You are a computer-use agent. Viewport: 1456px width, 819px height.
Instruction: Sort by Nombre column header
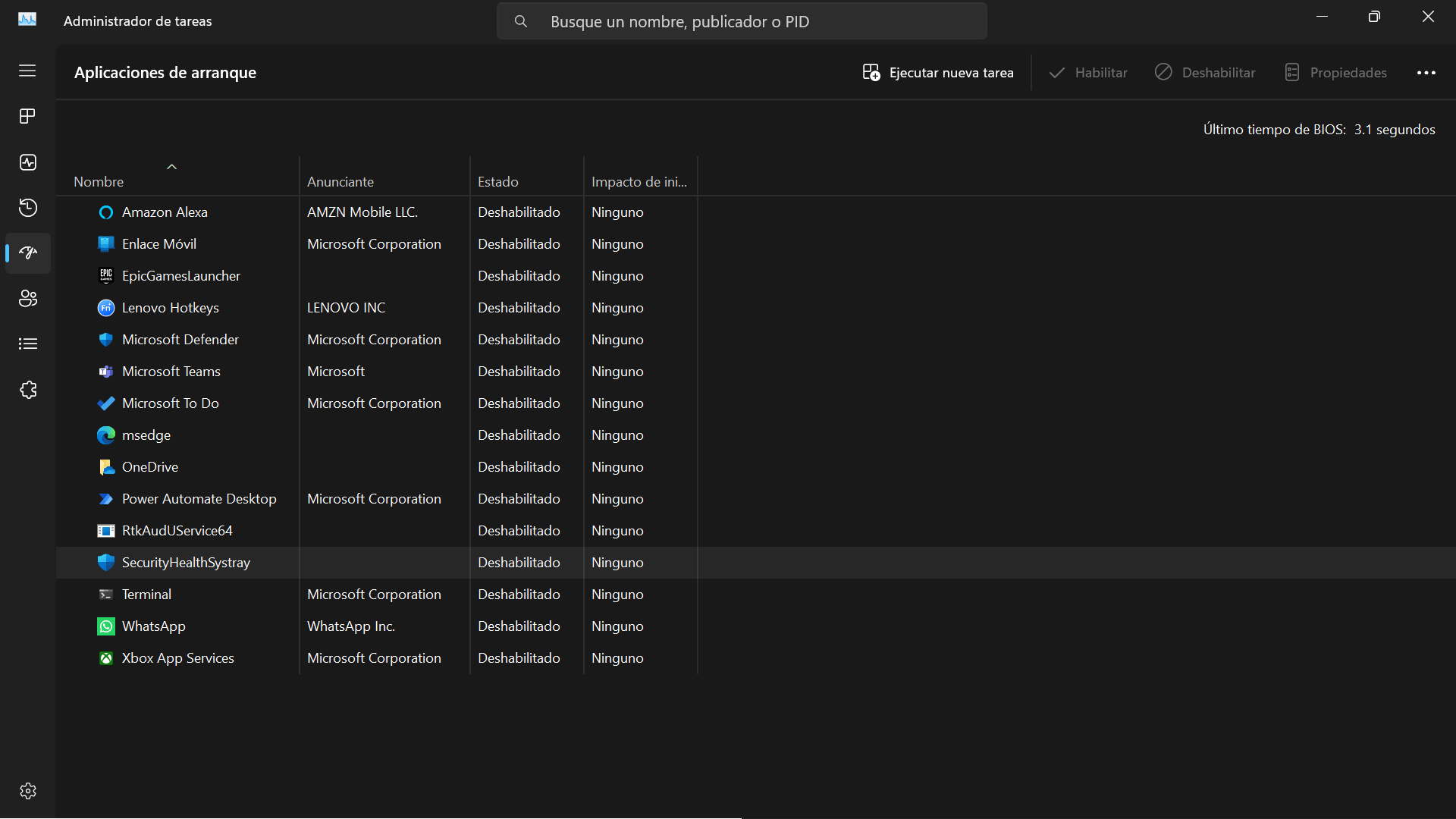pyautogui.click(x=178, y=176)
